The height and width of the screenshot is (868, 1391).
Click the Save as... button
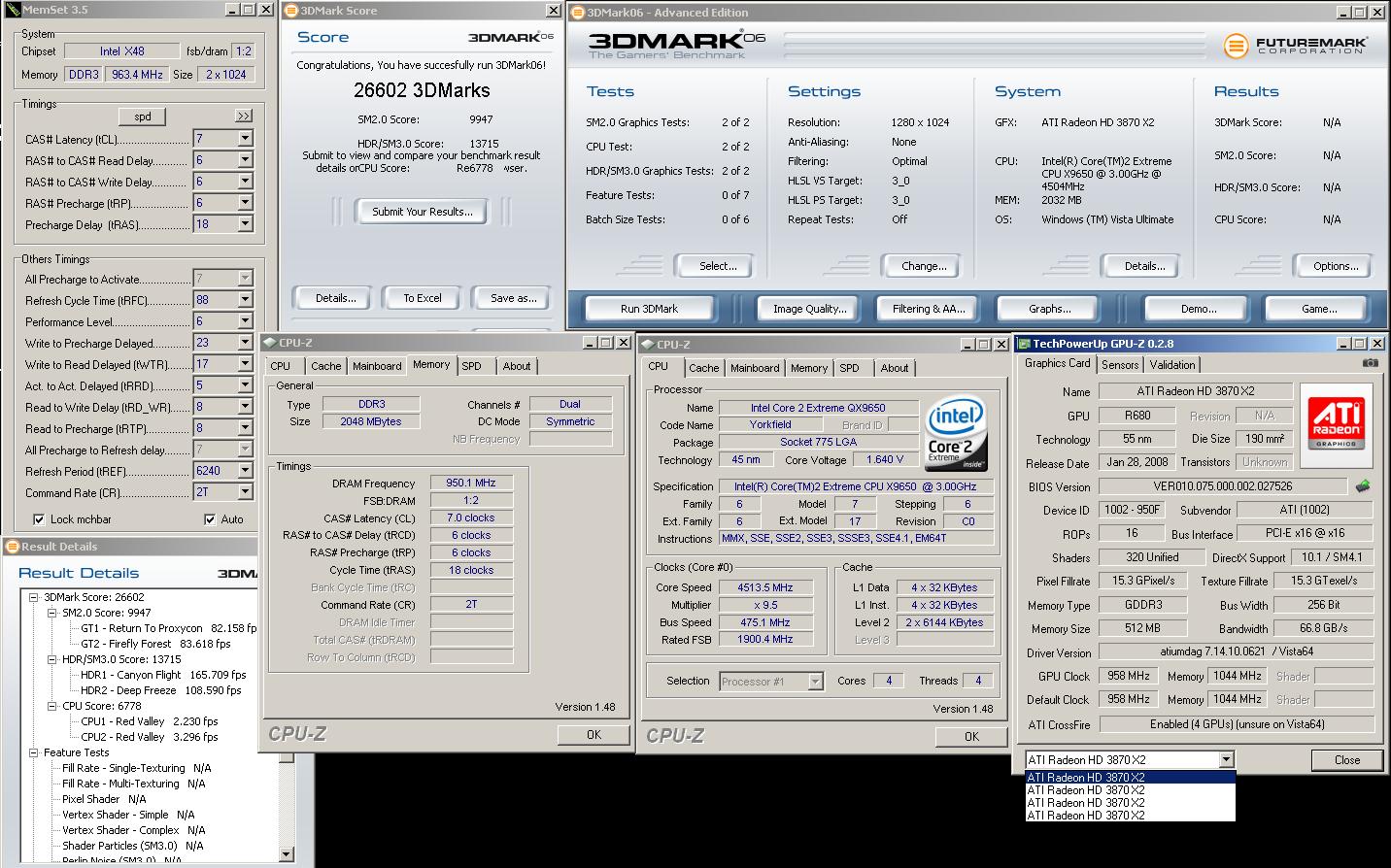[x=513, y=298]
